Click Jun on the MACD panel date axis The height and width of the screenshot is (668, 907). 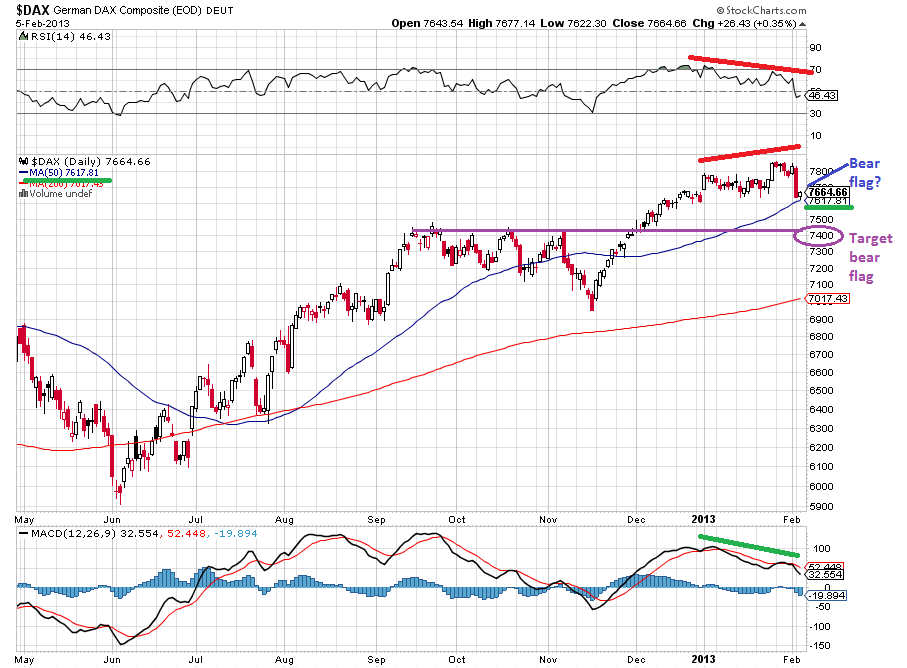(x=112, y=659)
